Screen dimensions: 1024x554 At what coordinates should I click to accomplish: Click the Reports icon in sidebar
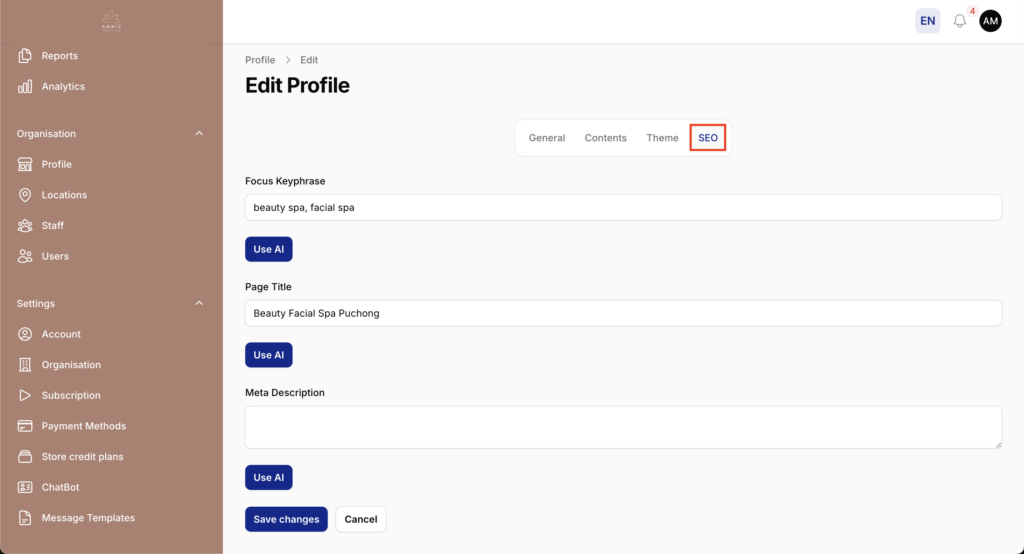tap(25, 56)
